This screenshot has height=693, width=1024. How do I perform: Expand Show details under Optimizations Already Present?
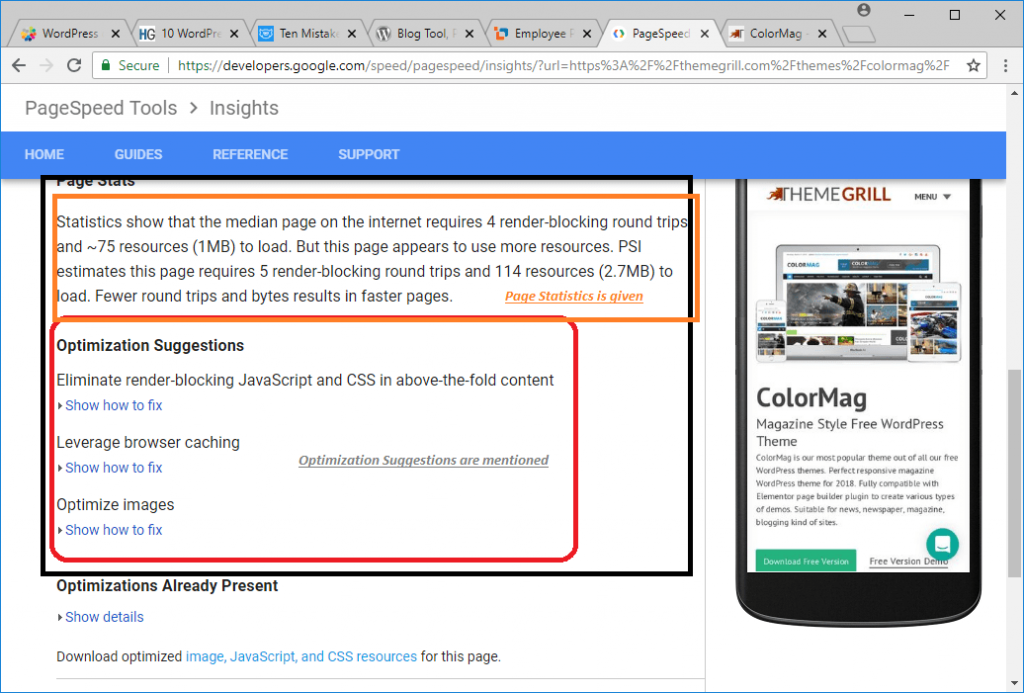[104, 617]
